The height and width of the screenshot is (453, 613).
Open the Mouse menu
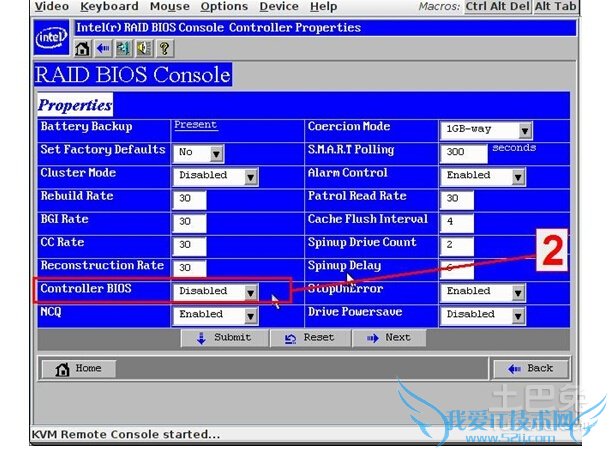pos(170,7)
